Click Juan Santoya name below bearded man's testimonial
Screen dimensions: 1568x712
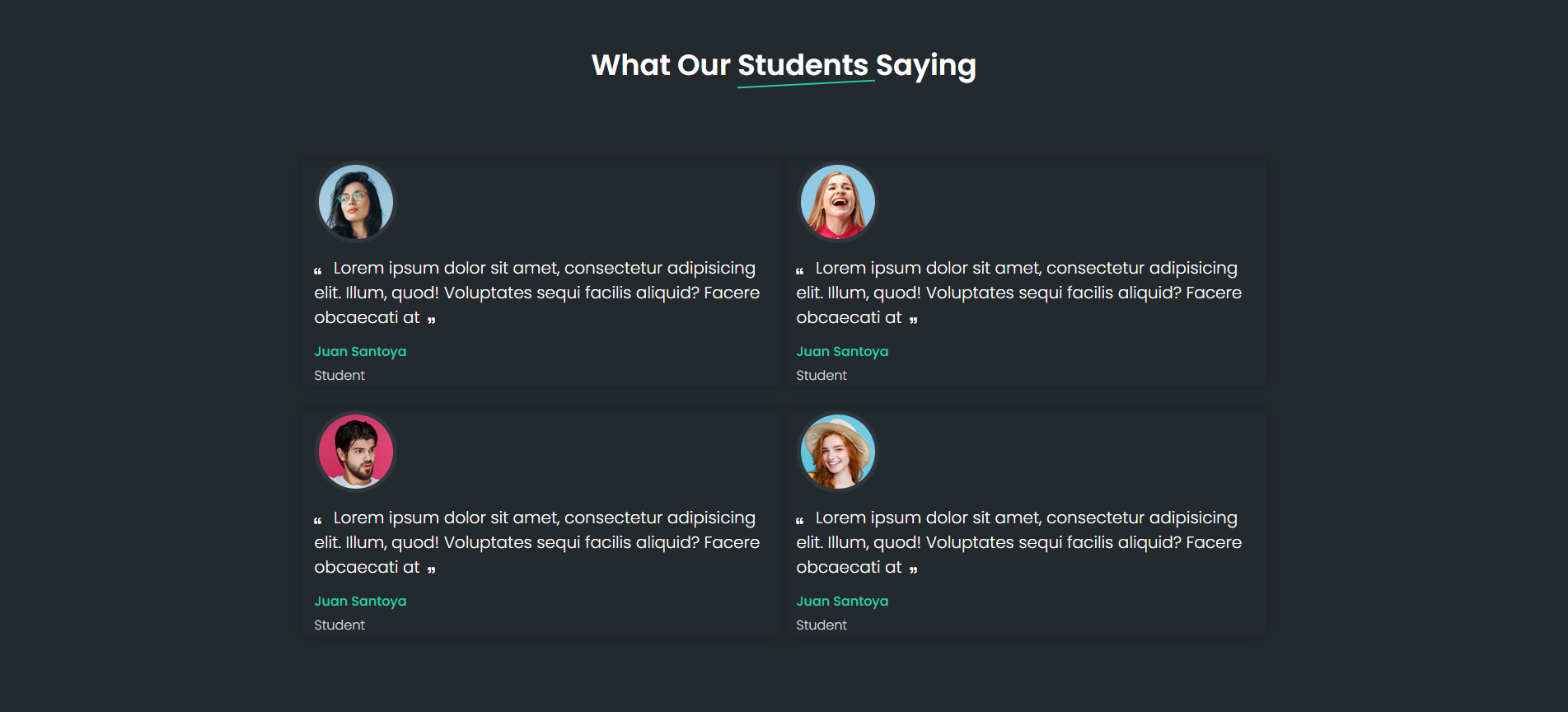[x=360, y=601]
